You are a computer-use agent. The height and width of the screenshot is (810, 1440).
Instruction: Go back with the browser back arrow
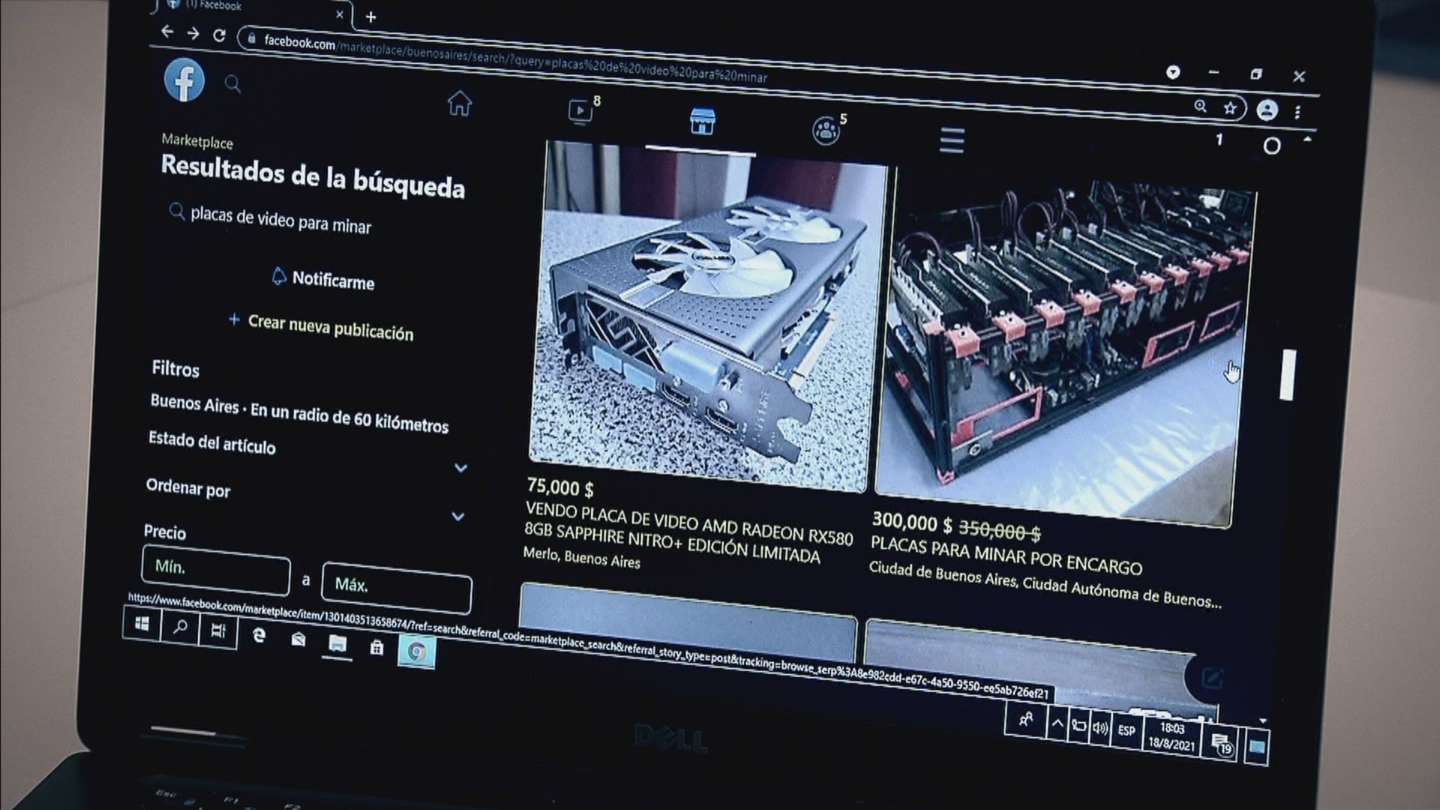pyautogui.click(x=168, y=32)
